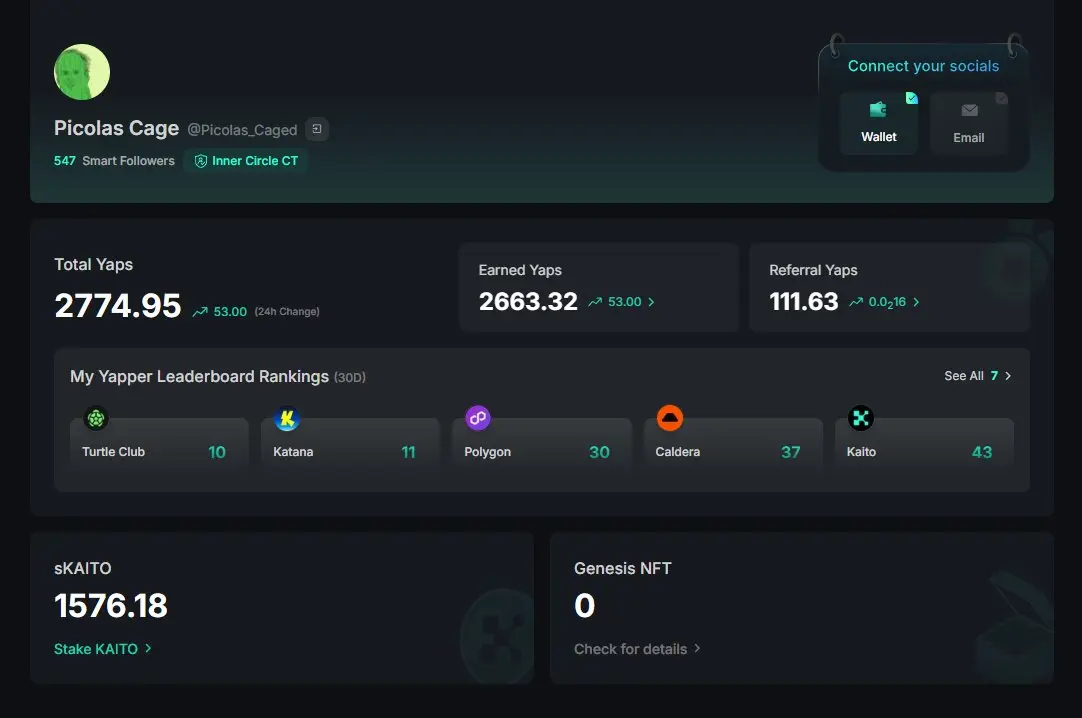Click the Wallet connected checkmark badge
The height and width of the screenshot is (718, 1082).
point(912,98)
